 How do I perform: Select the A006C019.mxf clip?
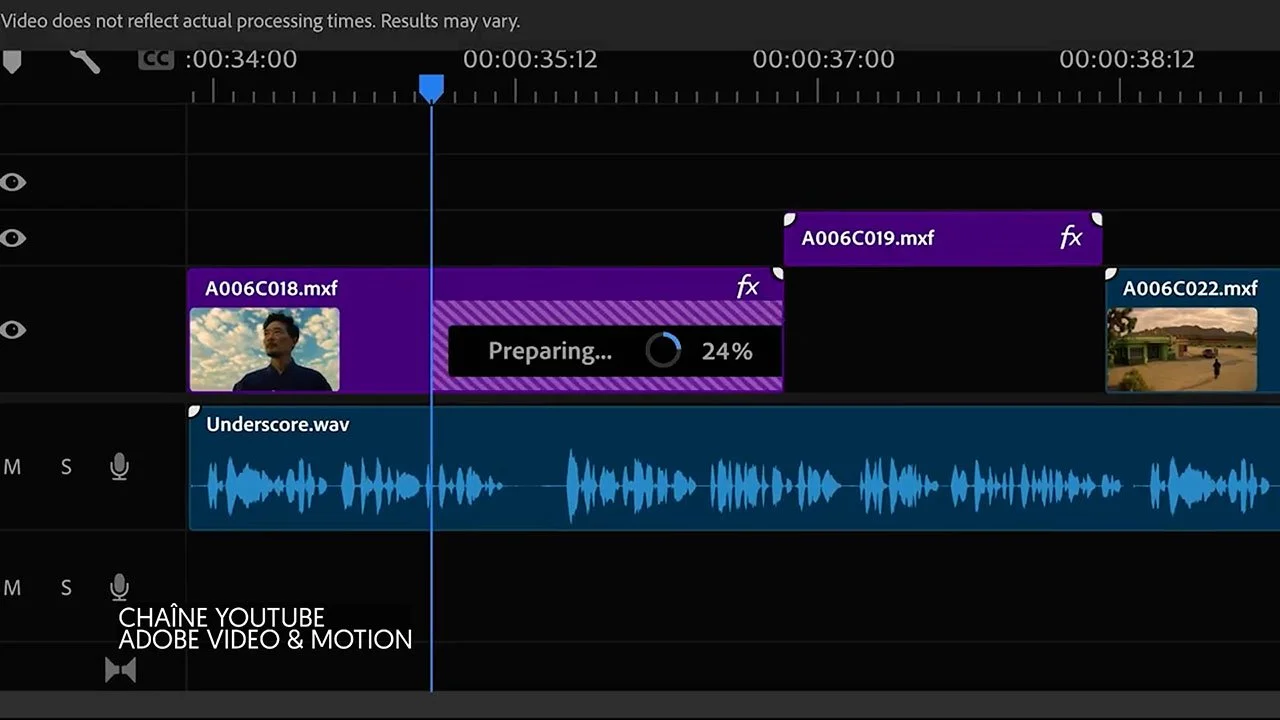943,238
